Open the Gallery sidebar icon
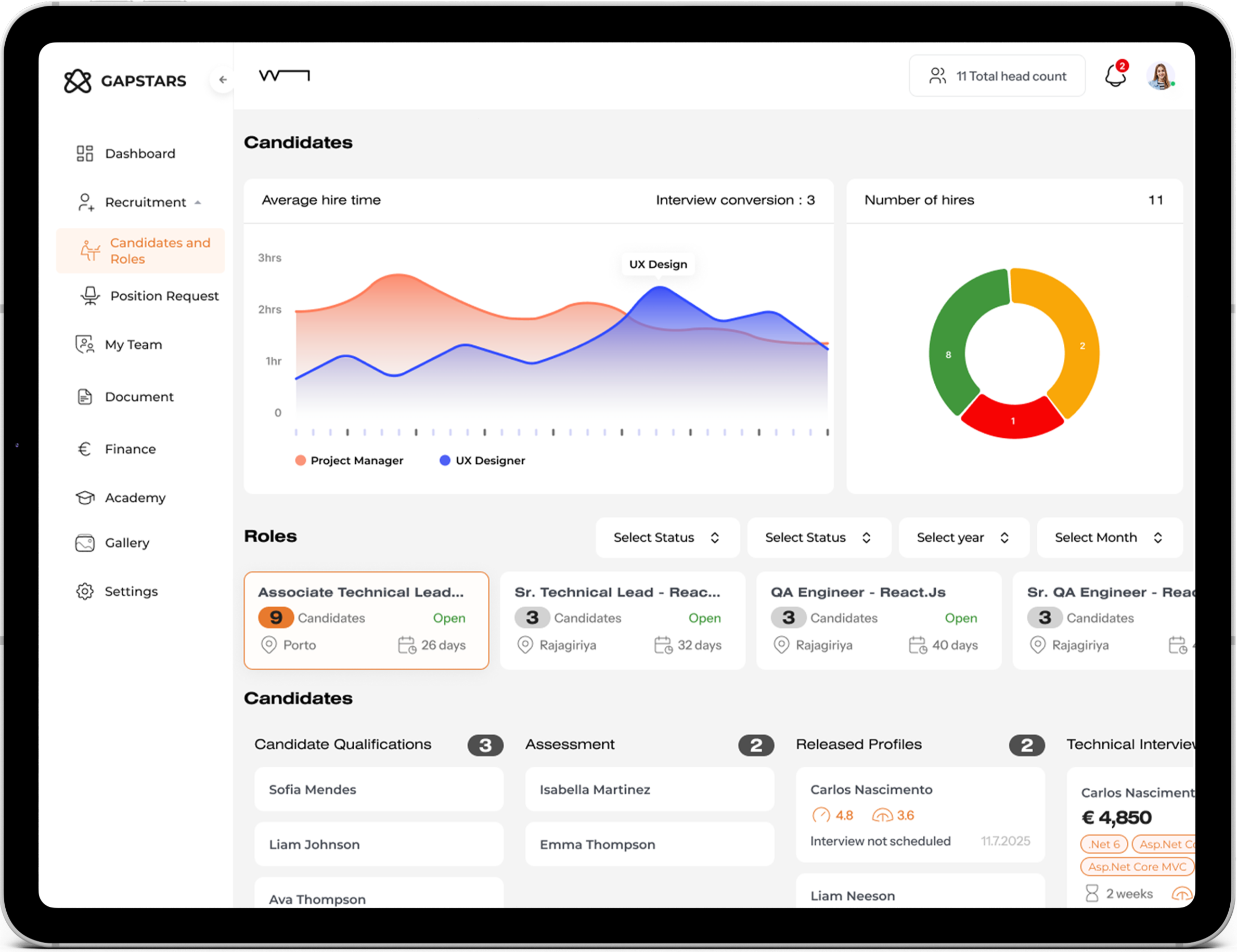Viewport: 1237px width, 952px height. tap(84, 543)
